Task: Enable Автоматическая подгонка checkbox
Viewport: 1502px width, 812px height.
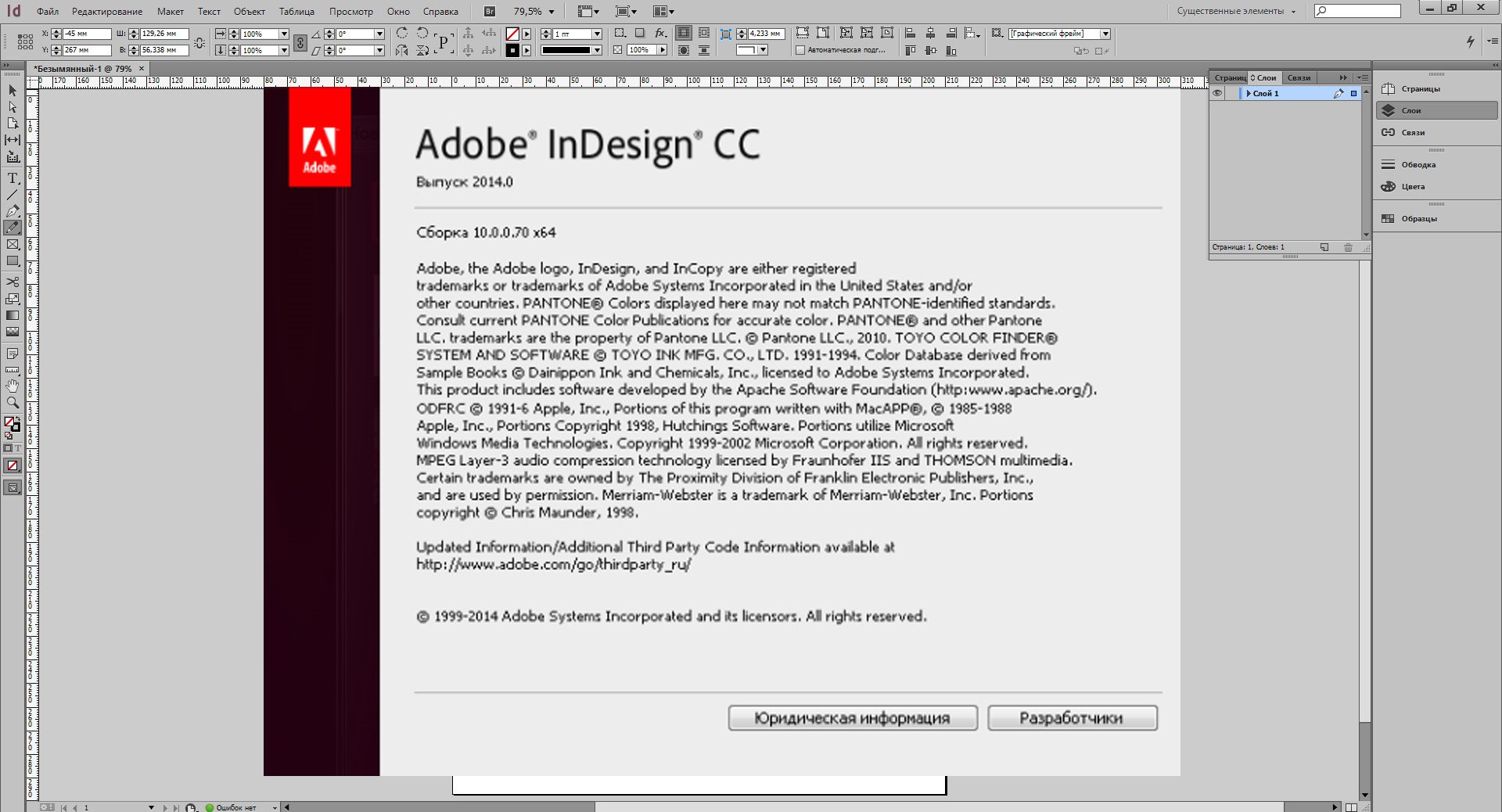Action: 800,50
